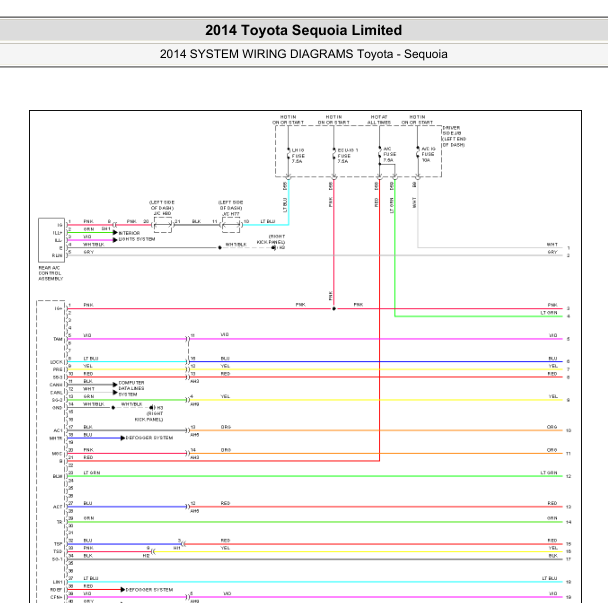Select the "J/C H77" junction connector box

pos(231,225)
